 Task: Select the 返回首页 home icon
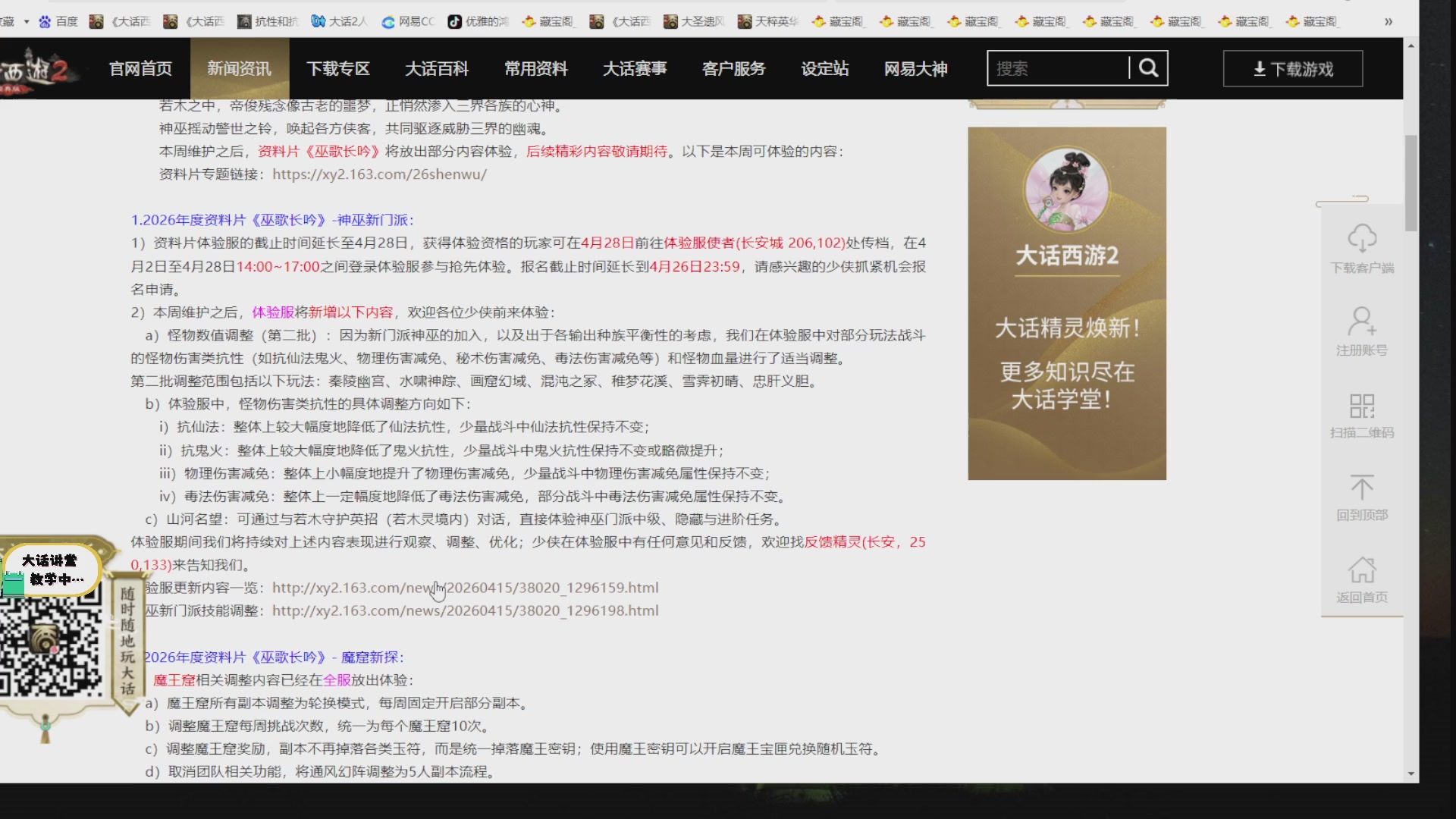pyautogui.click(x=1363, y=576)
